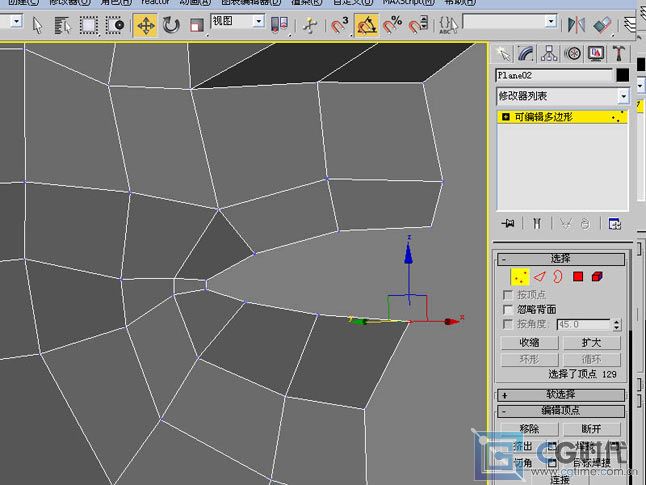
Task: Open the Select by Name tool
Action: click(63, 25)
